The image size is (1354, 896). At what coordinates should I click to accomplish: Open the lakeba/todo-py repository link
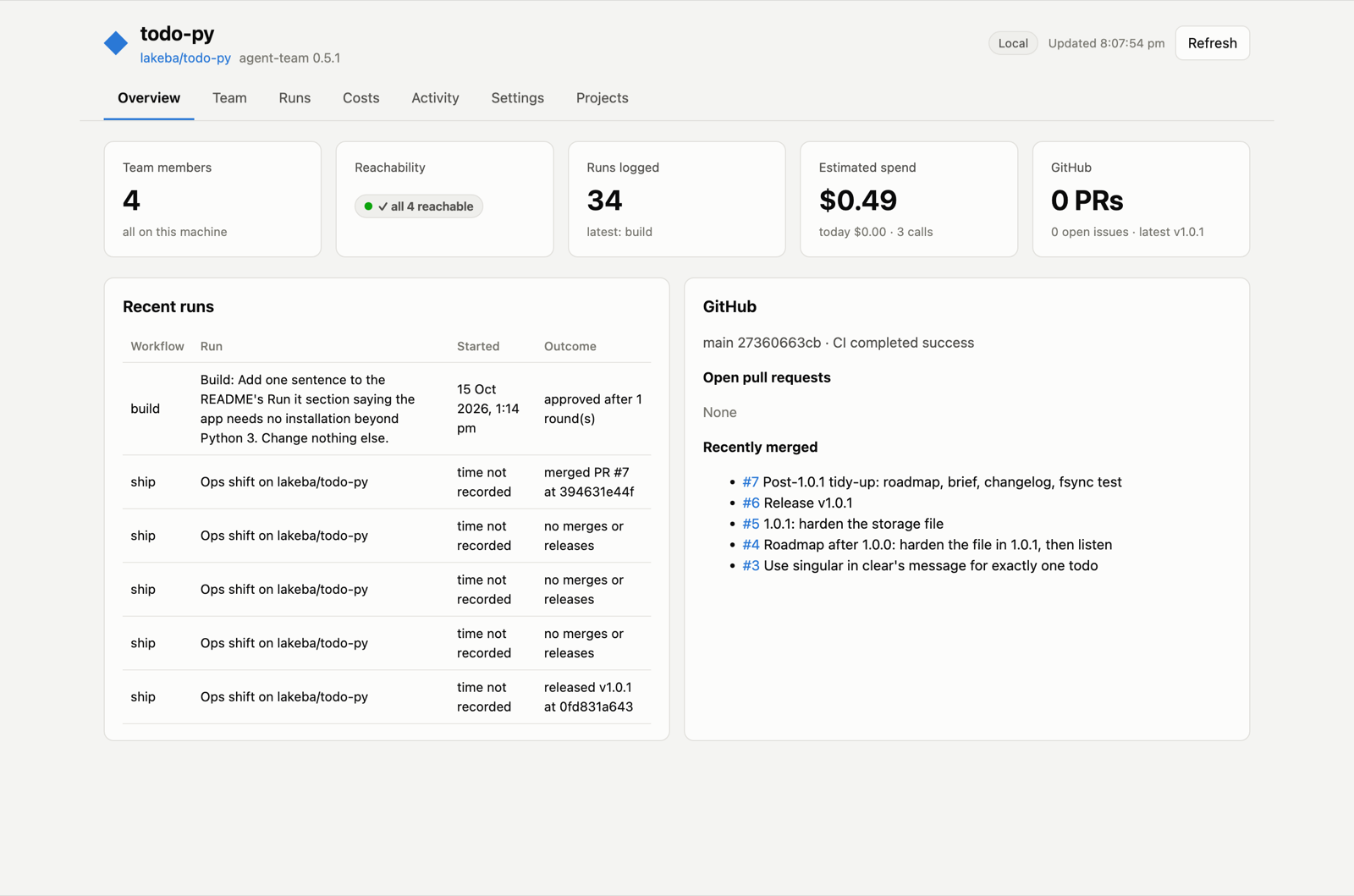click(x=185, y=58)
